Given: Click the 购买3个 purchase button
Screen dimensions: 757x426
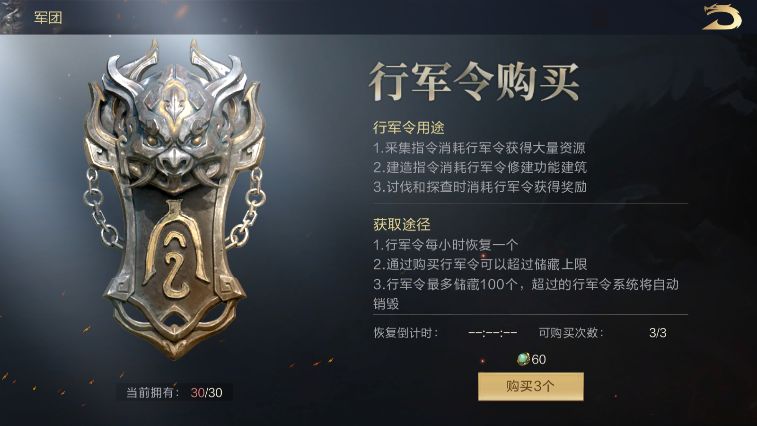Looking at the screenshot, I should tap(531, 386).
